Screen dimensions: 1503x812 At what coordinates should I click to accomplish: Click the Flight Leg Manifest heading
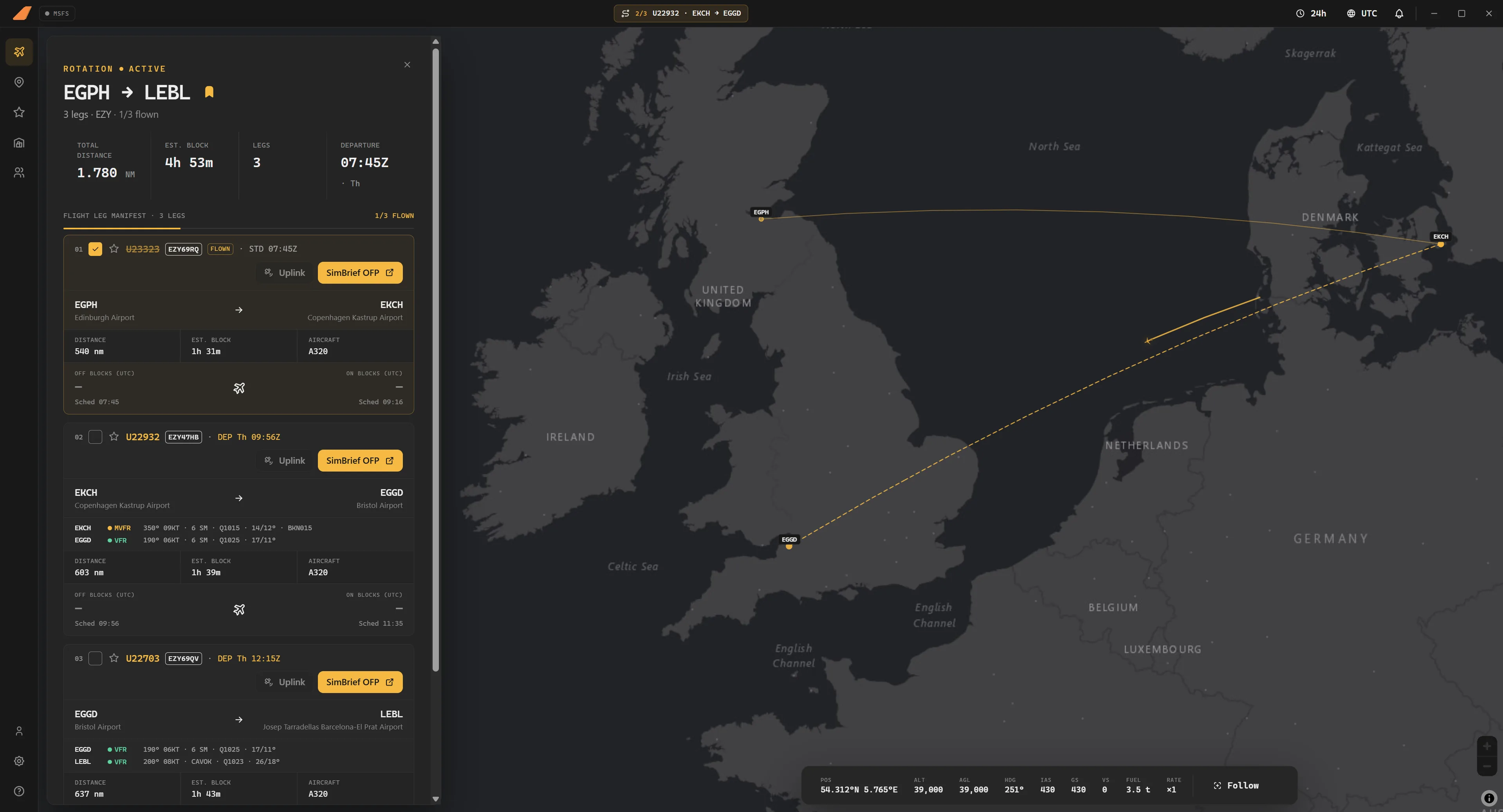click(x=124, y=216)
